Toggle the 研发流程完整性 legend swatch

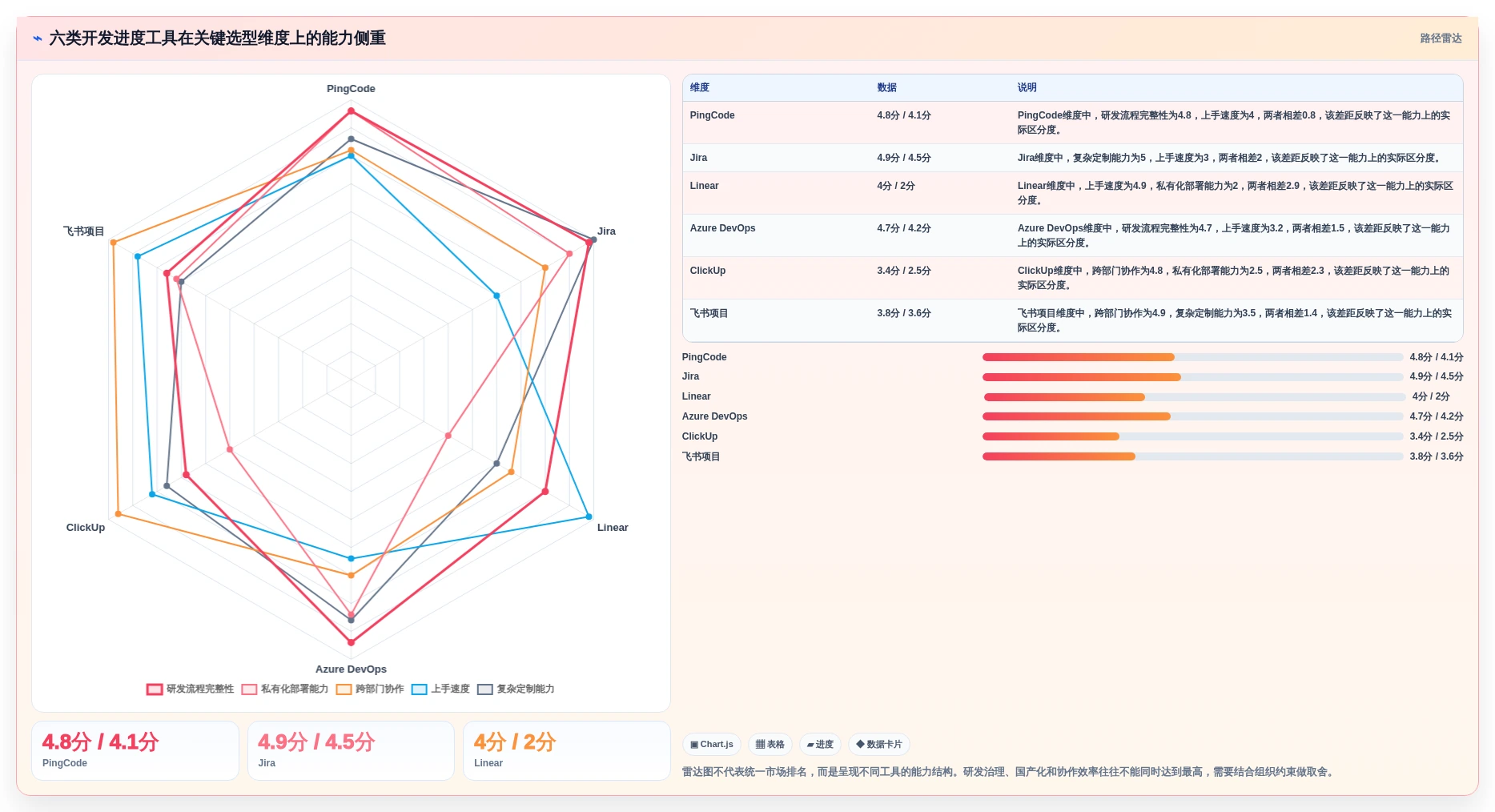pos(155,689)
